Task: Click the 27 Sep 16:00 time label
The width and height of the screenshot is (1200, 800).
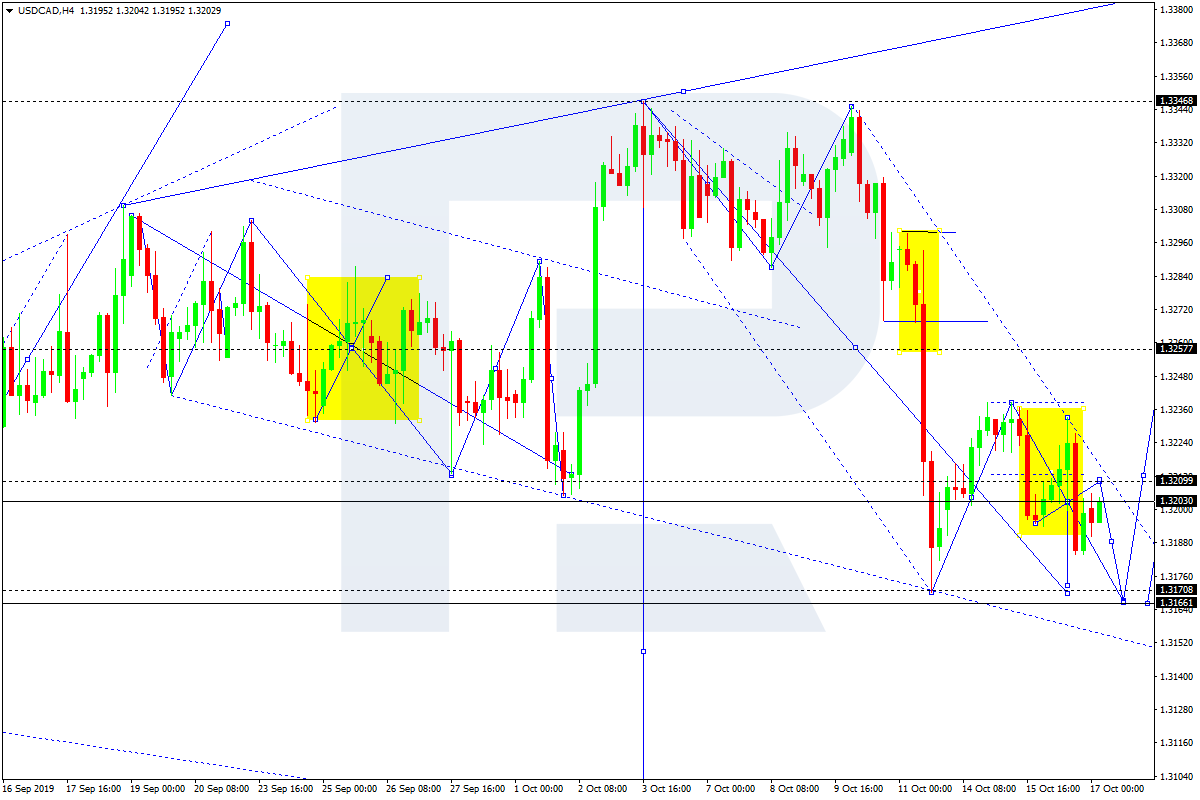Action: [480, 789]
